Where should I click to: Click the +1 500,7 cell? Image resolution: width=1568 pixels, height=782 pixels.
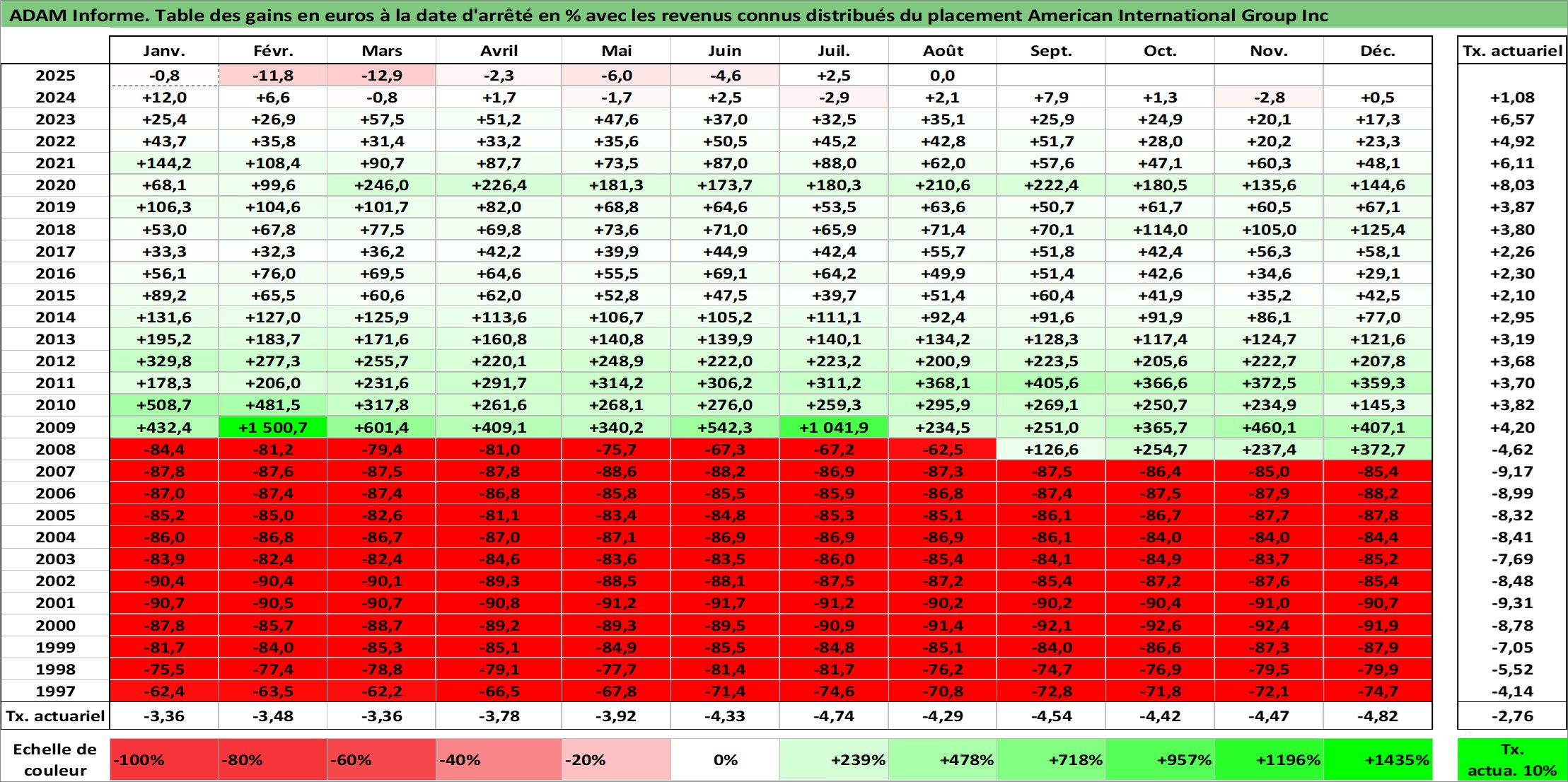273,427
